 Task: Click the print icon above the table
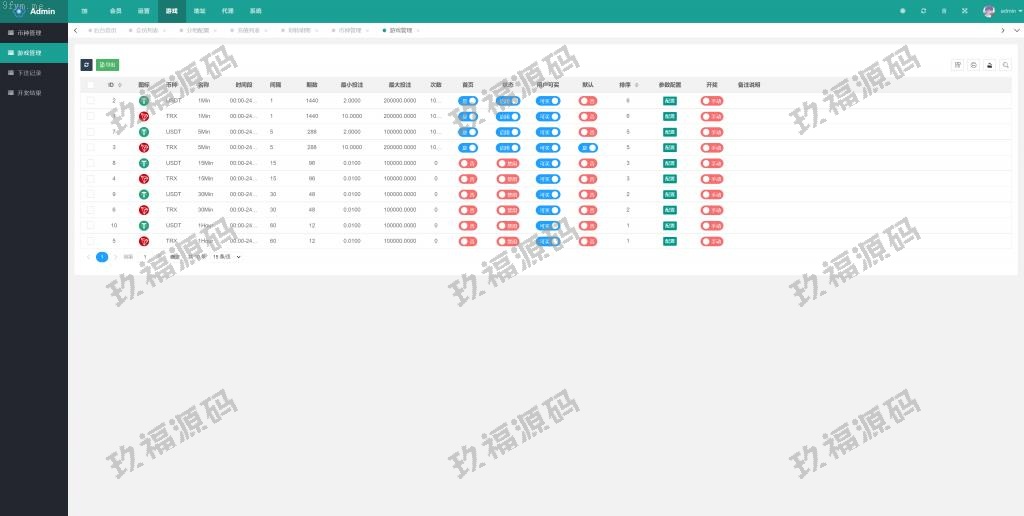pos(990,65)
